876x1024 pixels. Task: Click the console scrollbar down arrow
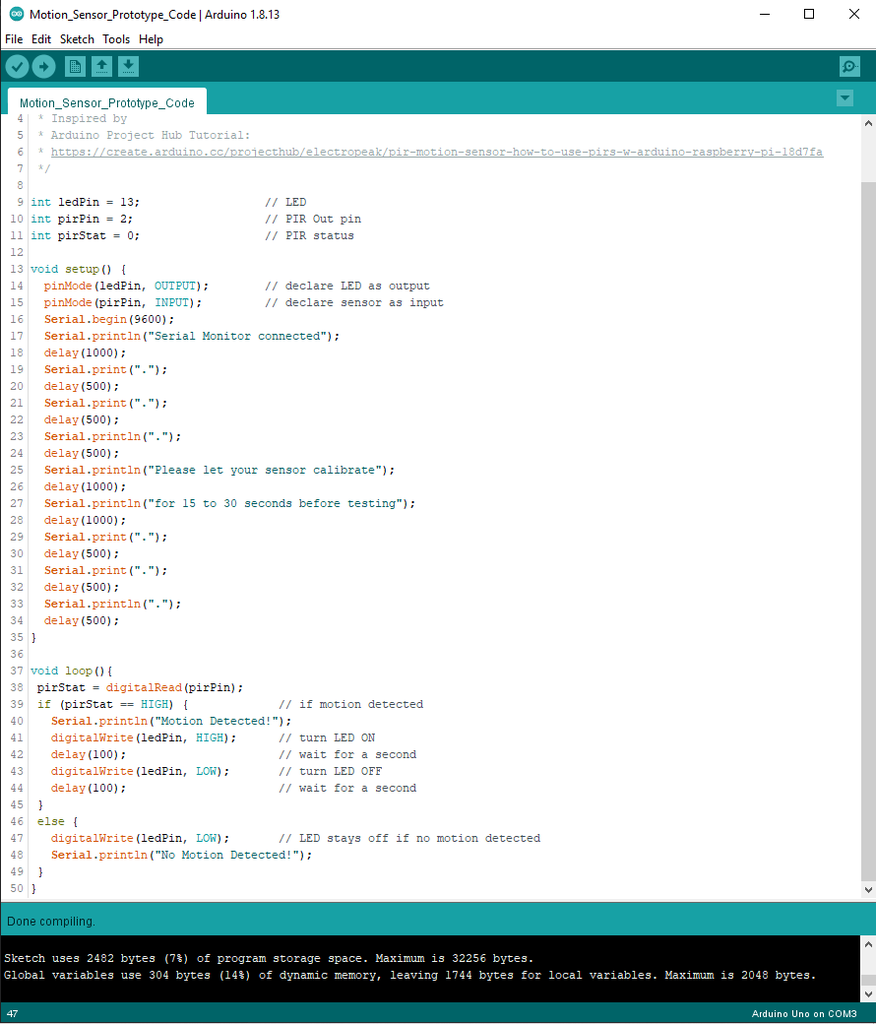click(x=868, y=994)
